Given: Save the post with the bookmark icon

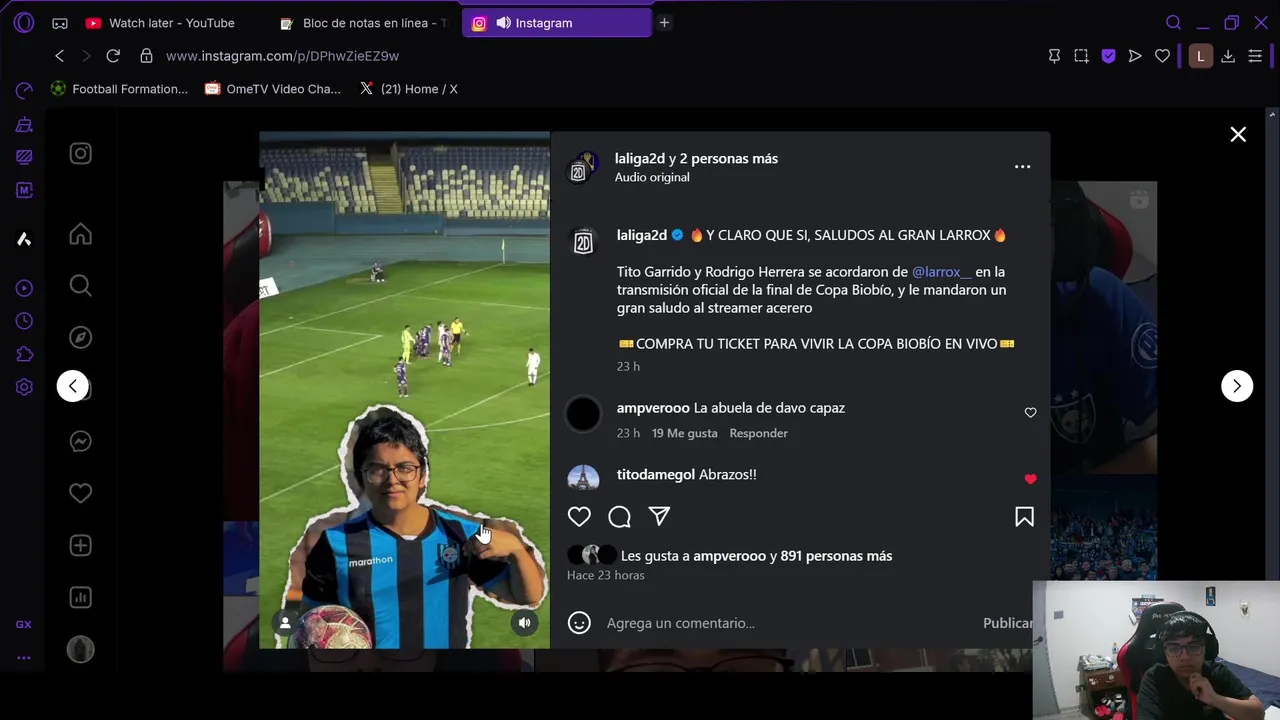Looking at the screenshot, I should (x=1024, y=517).
